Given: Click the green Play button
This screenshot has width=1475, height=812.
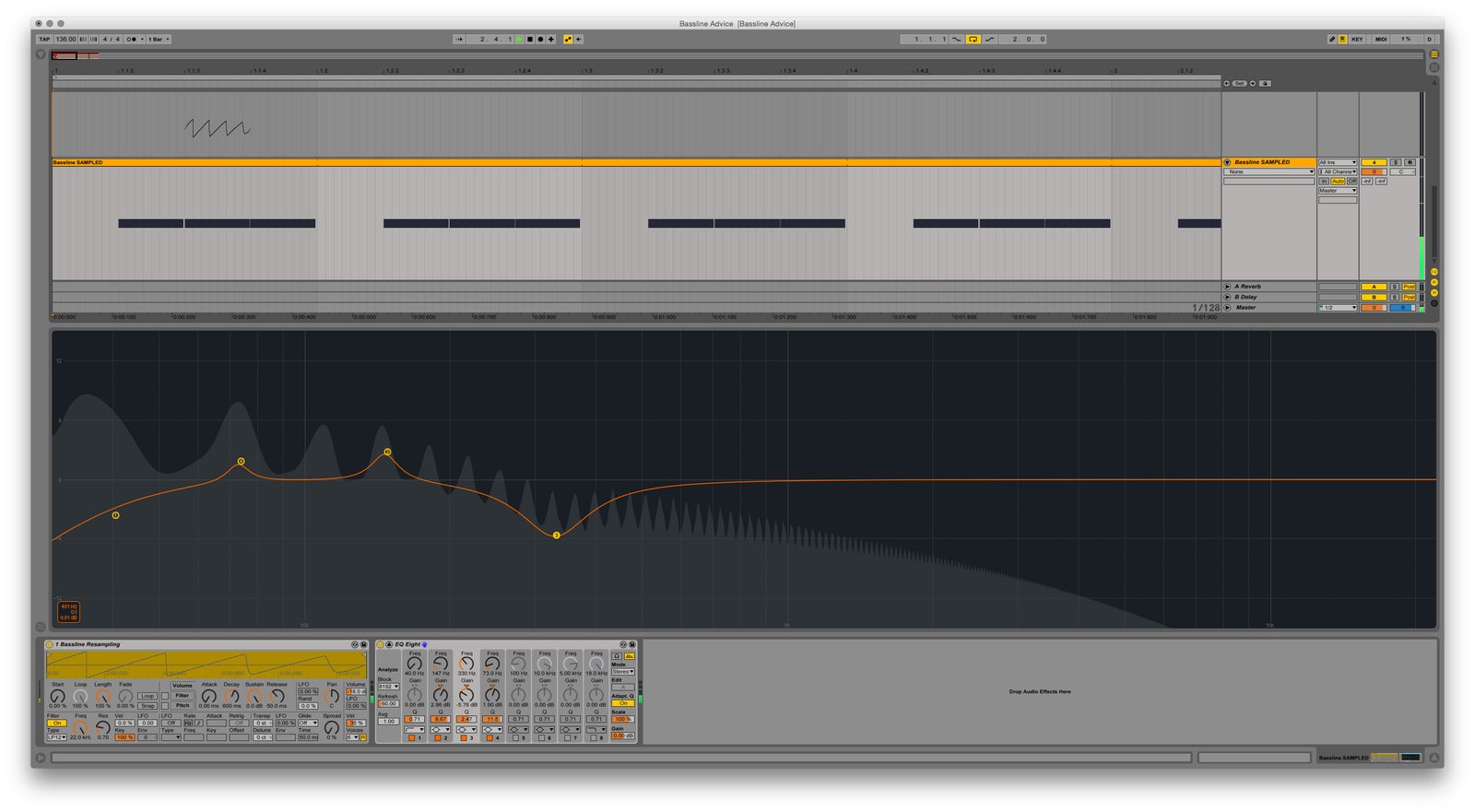Looking at the screenshot, I should 519,39.
